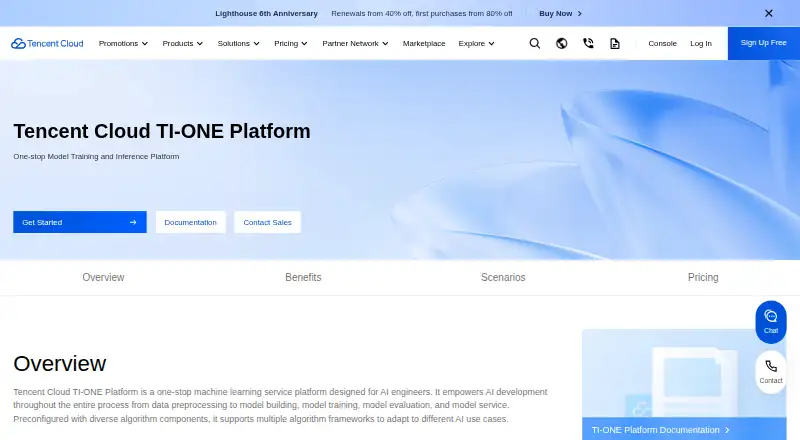Click the Sign Up Free button

pos(763,43)
